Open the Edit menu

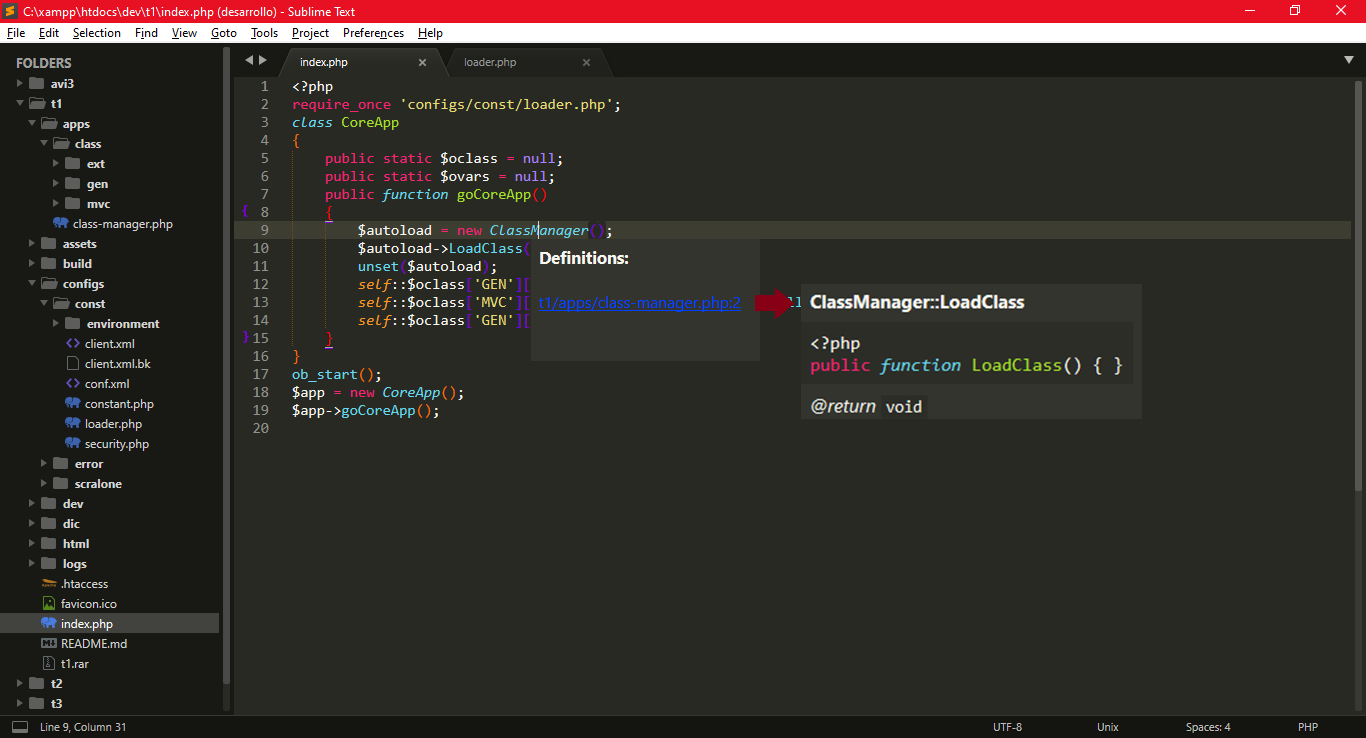(x=49, y=33)
